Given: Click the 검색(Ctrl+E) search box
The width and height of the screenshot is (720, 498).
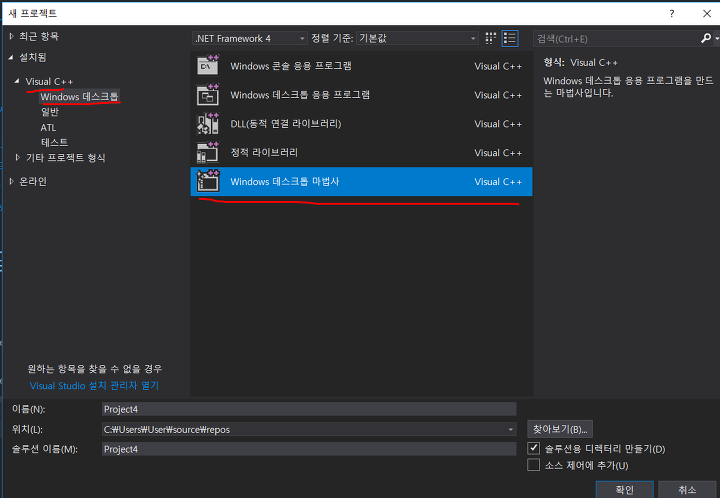Looking at the screenshot, I should [x=616, y=39].
